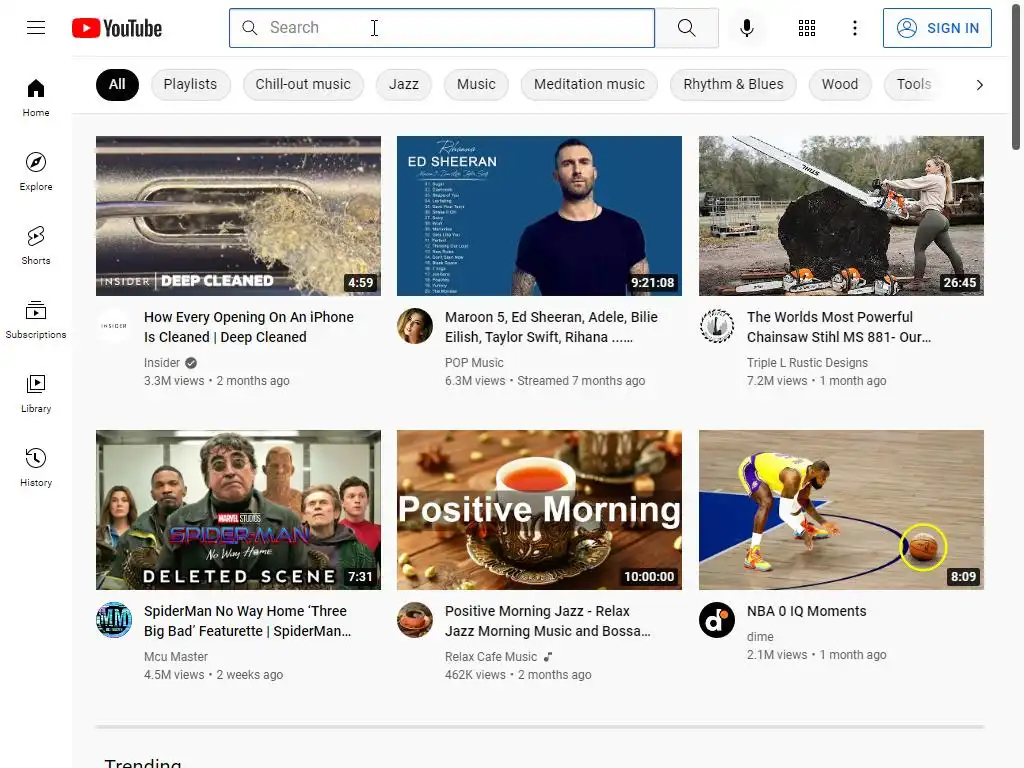Open Insider channel avatar
Screen dimensions: 1024x768
(x=114, y=326)
